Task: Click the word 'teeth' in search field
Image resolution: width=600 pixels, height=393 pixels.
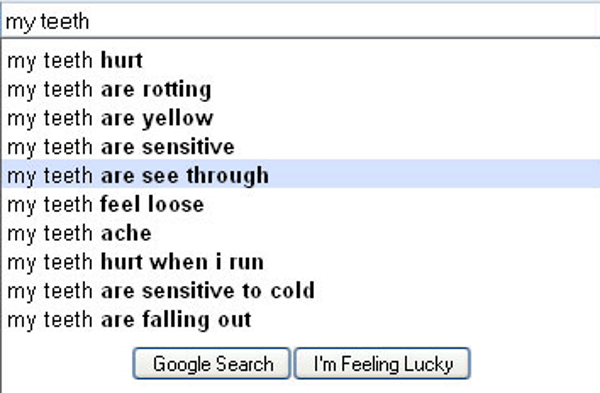Action: tap(65, 21)
